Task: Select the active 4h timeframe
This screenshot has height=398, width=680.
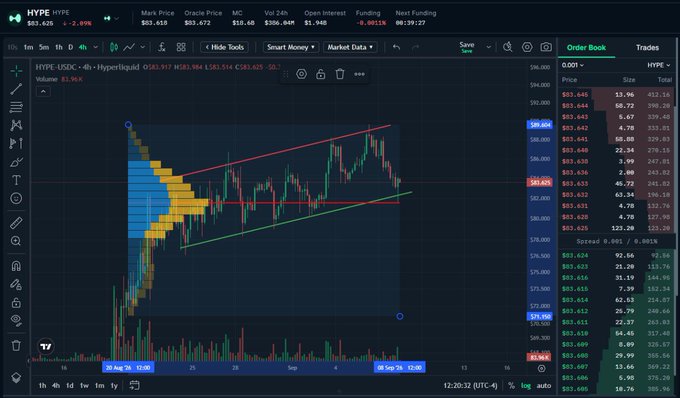Action: (82, 47)
